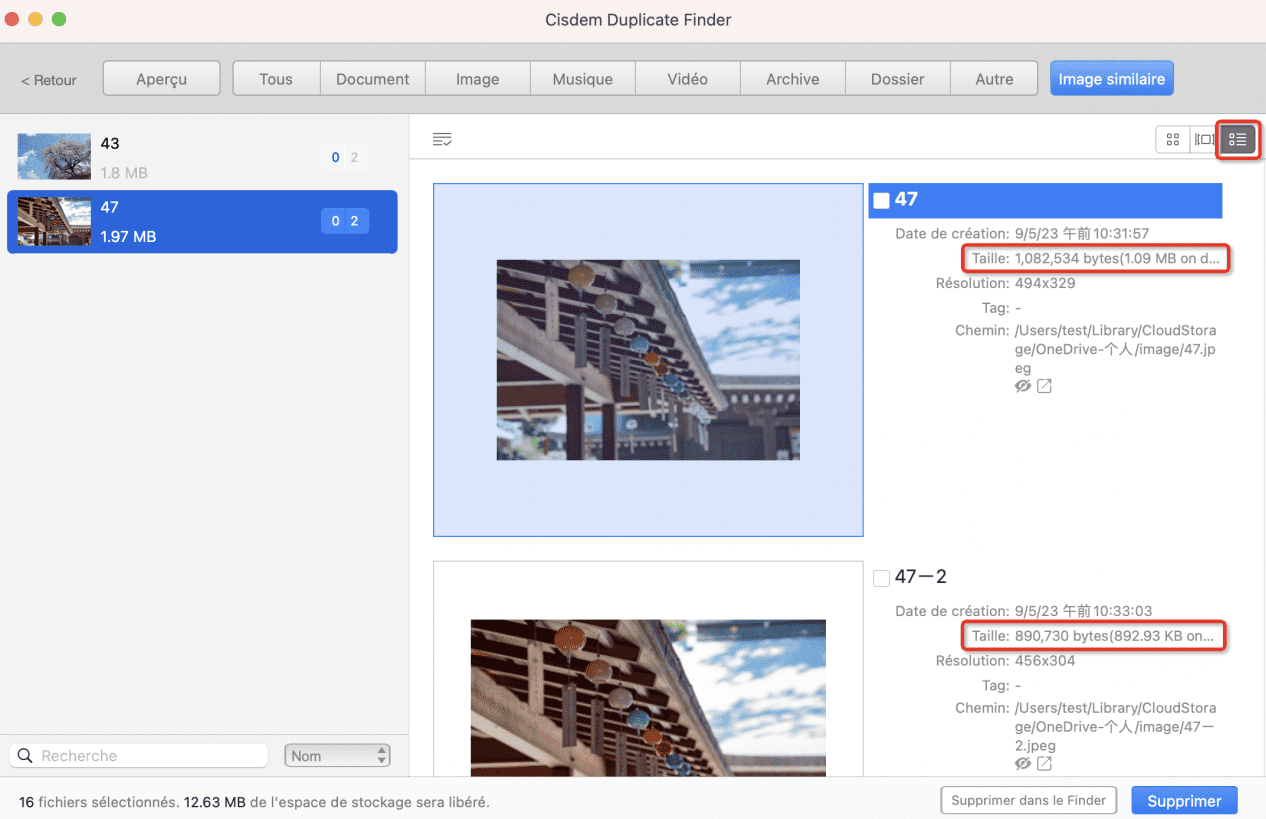Click creation date 午前10:33:03
The width and height of the screenshot is (1266, 819).
(x=1083, y=611)
